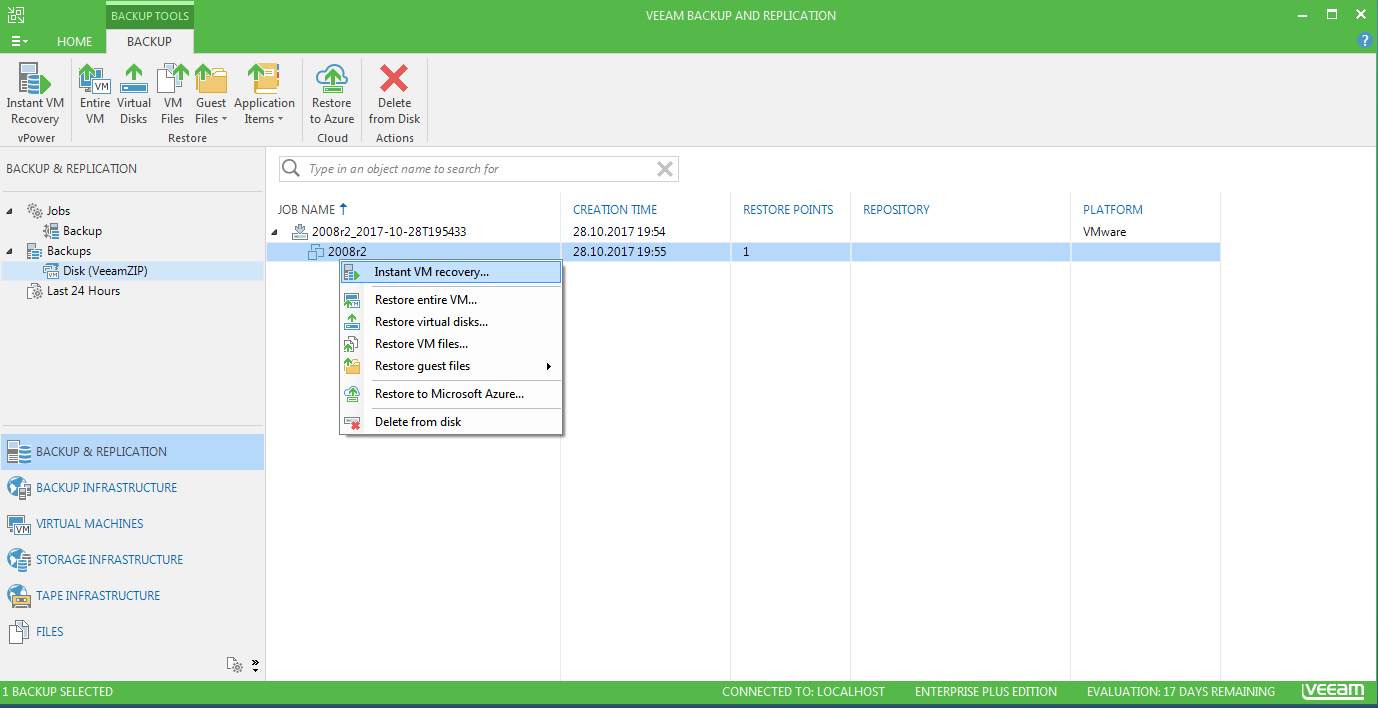The width and height of the screenshot is (1378, 708).
Task: Click magnifier icon in search box
Action: (x=292, y=169)
